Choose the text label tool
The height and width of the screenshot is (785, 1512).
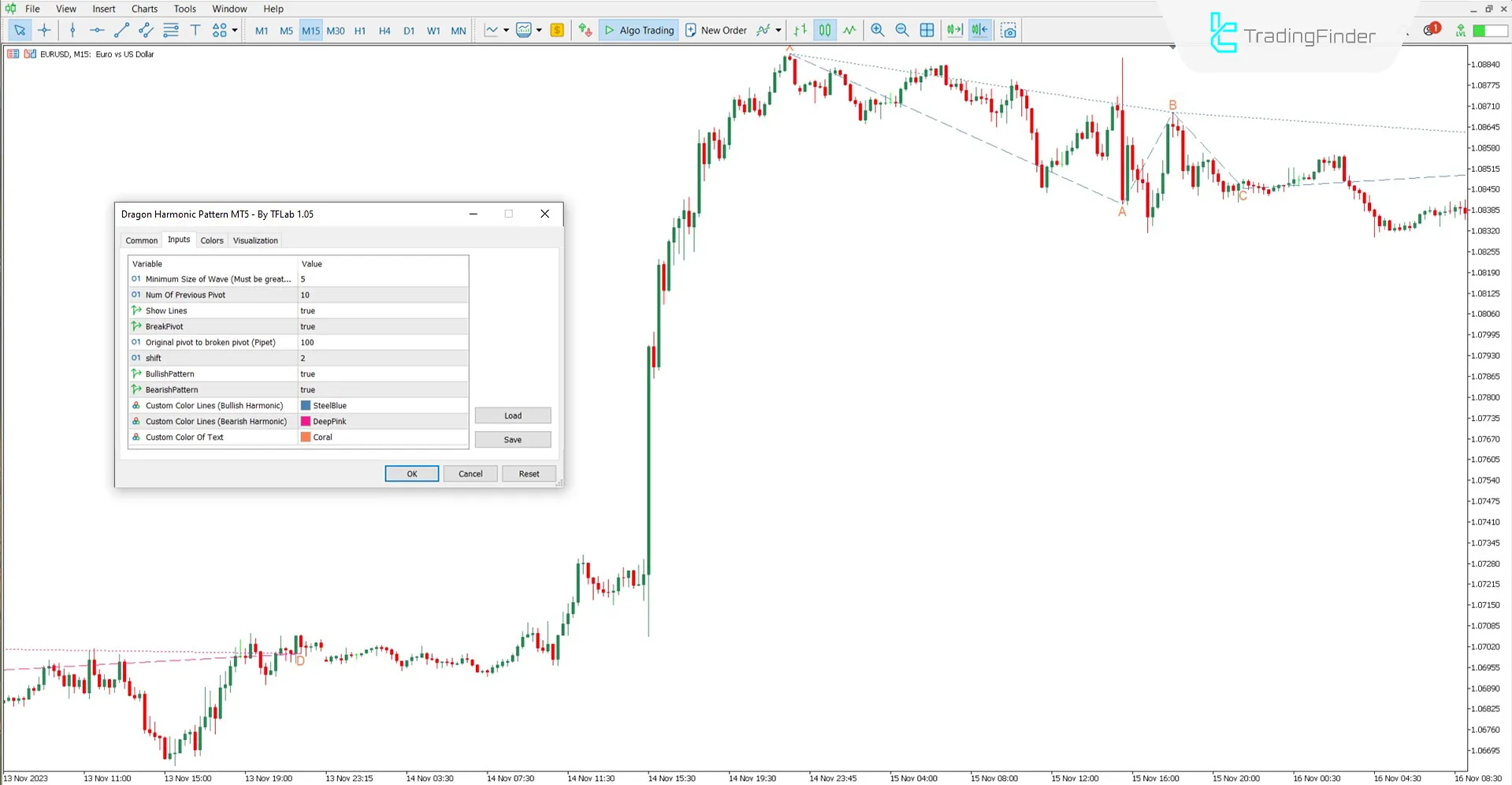point(195,31)
